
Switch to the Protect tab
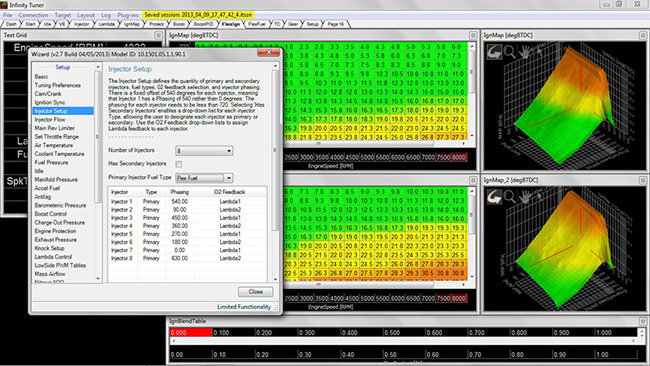point(156,24)
